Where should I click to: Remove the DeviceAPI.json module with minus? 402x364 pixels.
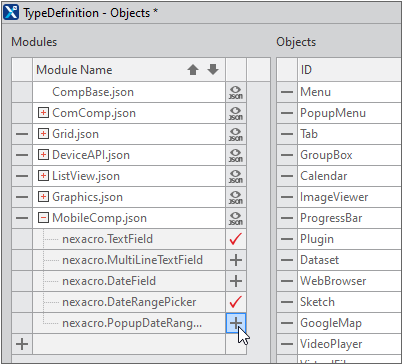(x=22, y=155)
